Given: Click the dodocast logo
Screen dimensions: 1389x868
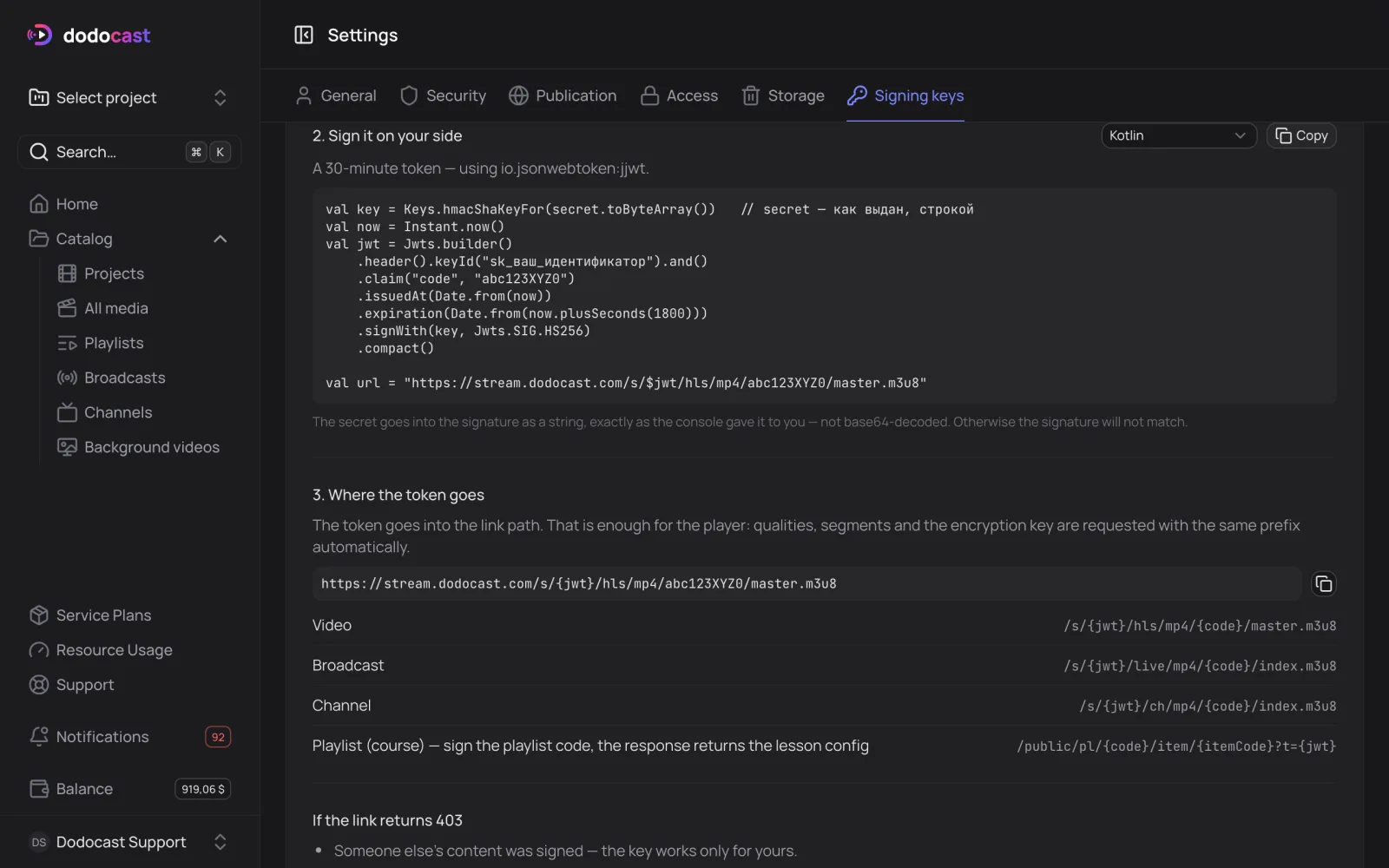Looking at the screenshot, I should coord(89,35).
